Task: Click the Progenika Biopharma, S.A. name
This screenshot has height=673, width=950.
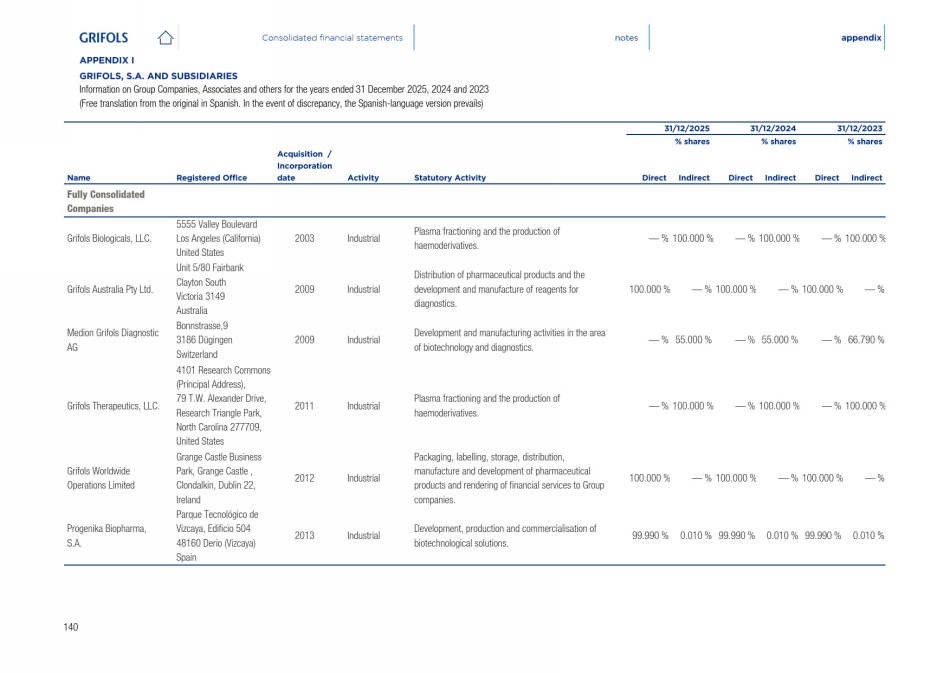Action: [106, 535]
